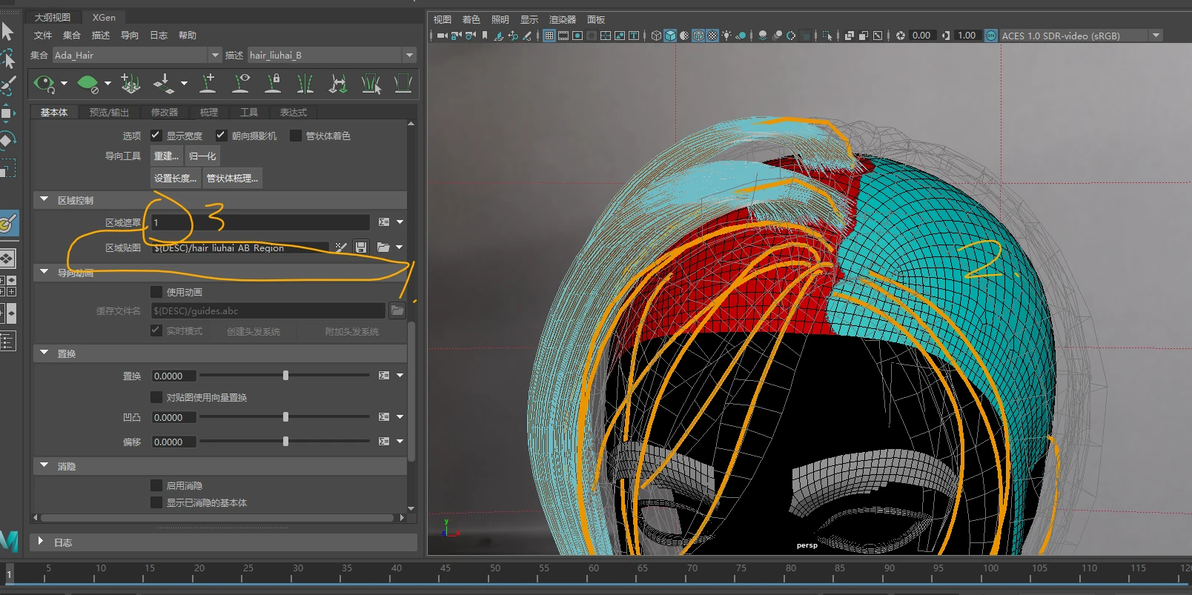
Task: Collapse the 区域控制 section
Action: 44,200
